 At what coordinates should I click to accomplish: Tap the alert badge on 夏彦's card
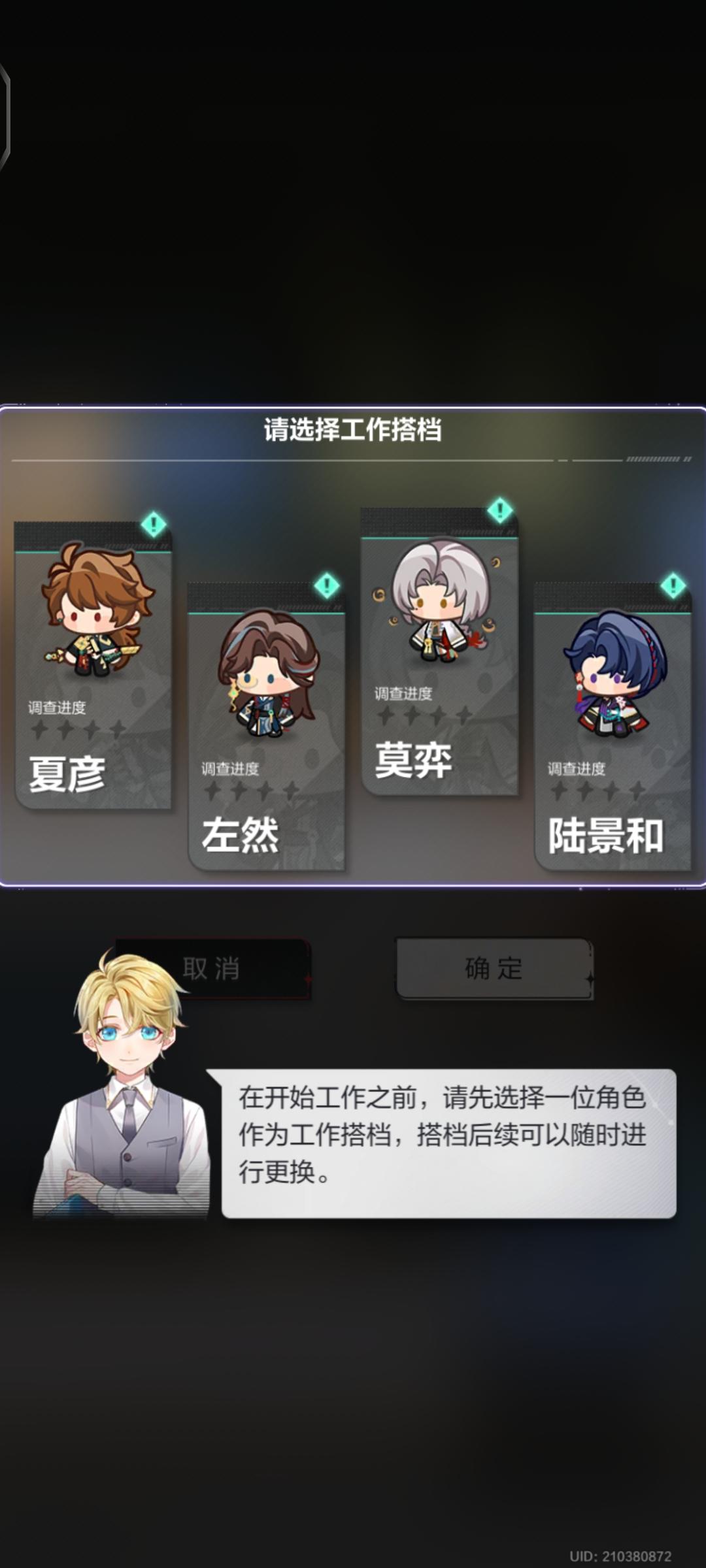click(x=154, y=524)
